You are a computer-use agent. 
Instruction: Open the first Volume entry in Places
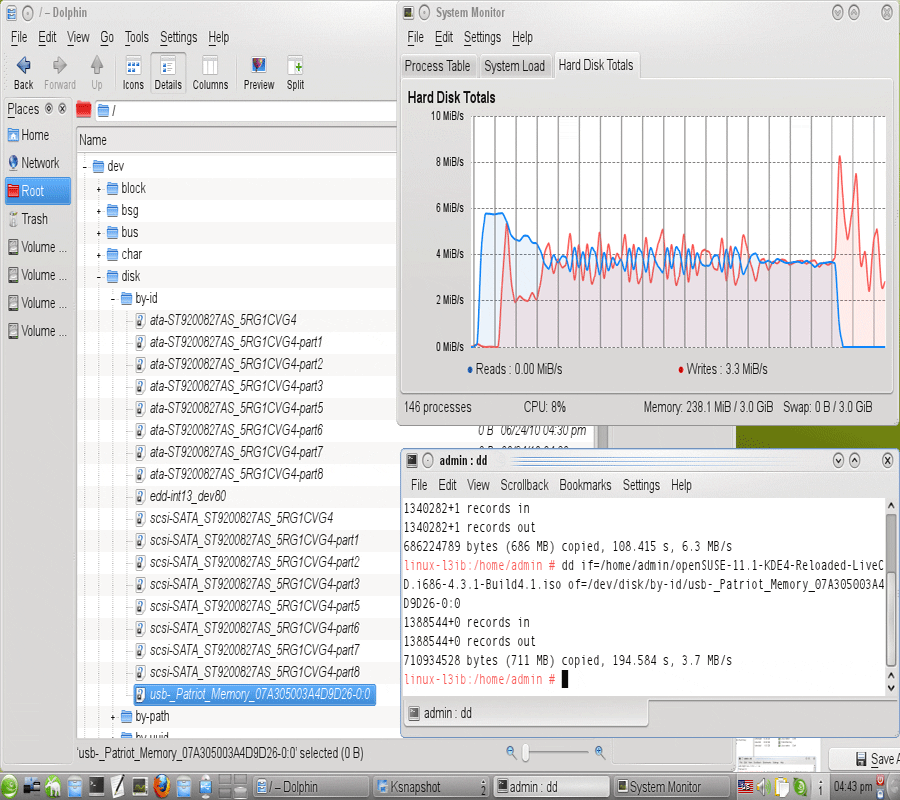click(x=37, y=247)
